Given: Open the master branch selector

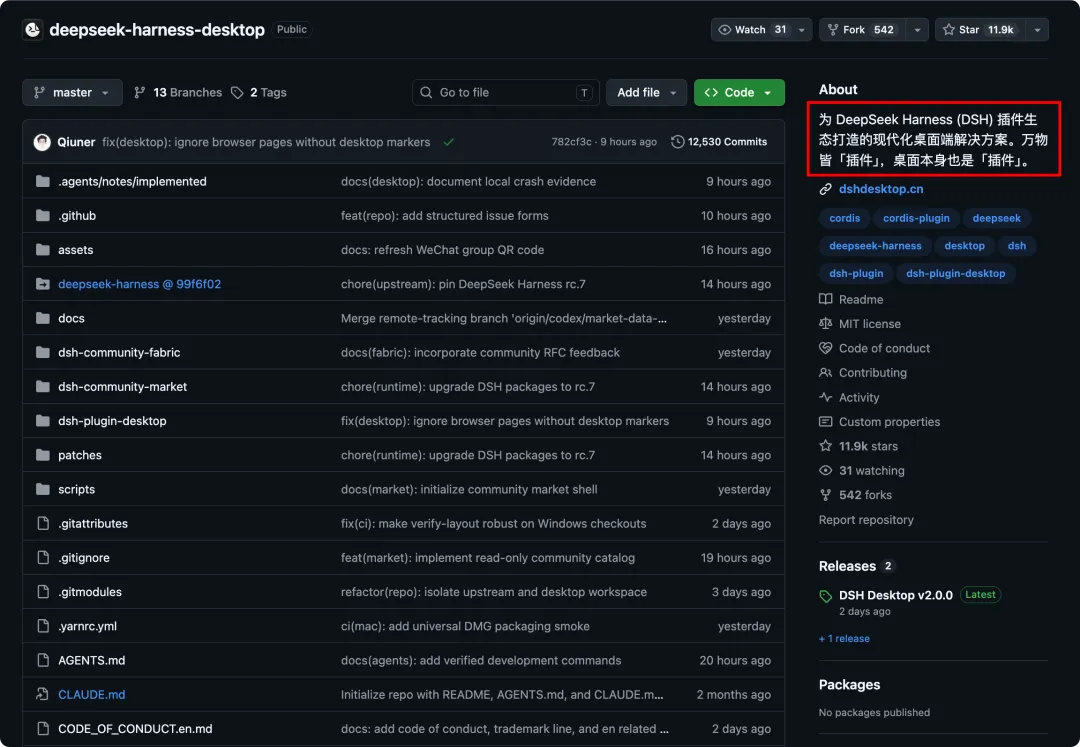Looking at the screenshot, I should point(72,92).
